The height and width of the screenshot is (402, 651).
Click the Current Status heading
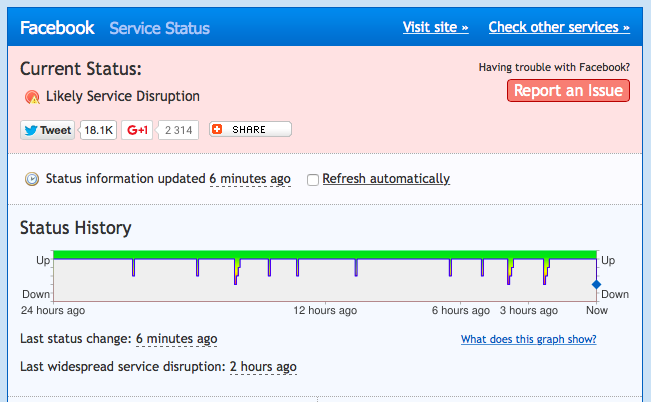[x=81, y=69]
